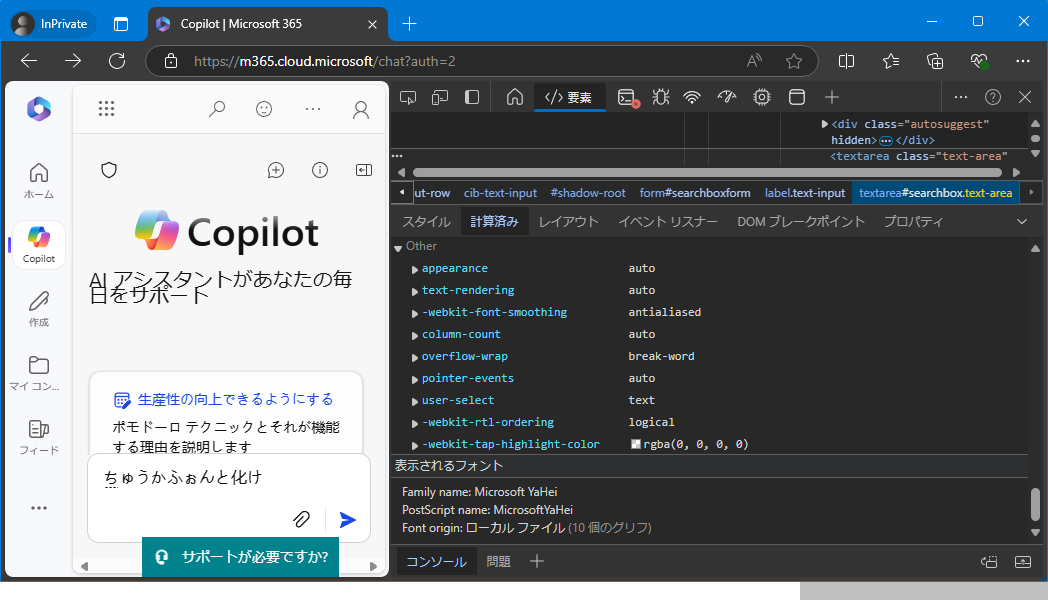
Task: Activate the DevTools inspect element picker
Action: tap(408, 98)
